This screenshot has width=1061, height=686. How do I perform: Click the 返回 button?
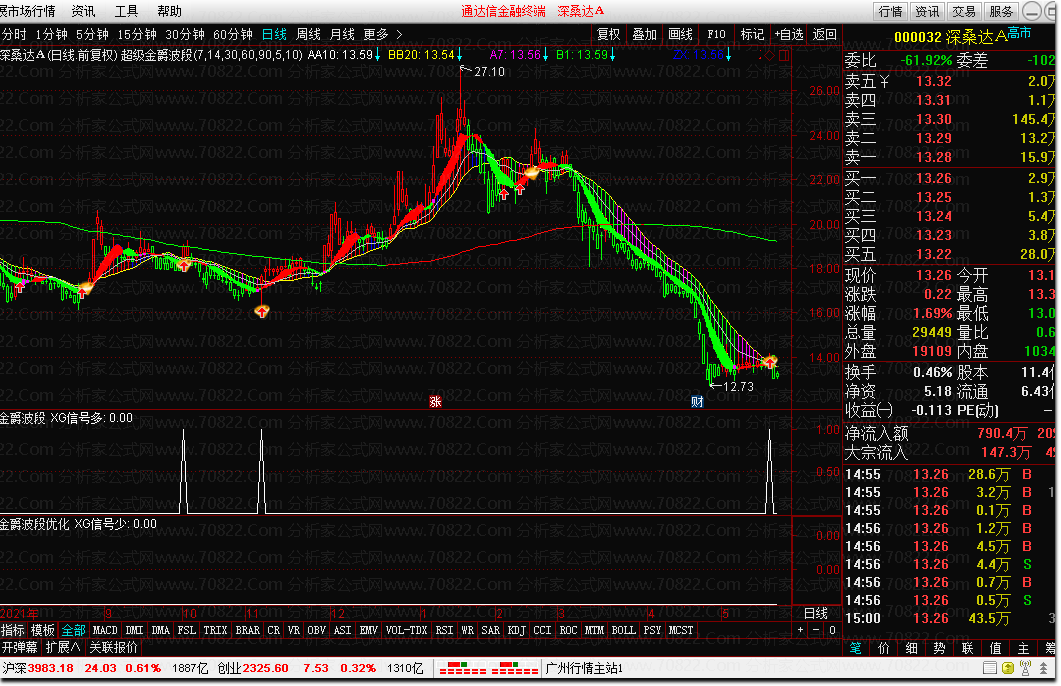coord(824,35)
